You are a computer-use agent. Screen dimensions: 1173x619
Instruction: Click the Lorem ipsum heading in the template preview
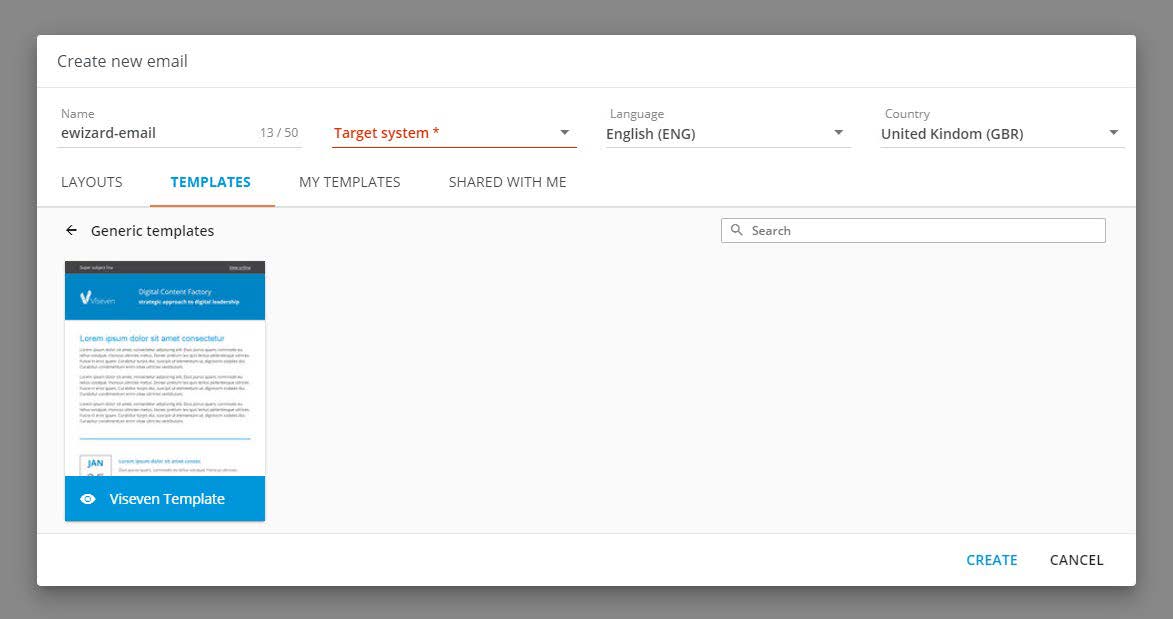click(152, 338)
